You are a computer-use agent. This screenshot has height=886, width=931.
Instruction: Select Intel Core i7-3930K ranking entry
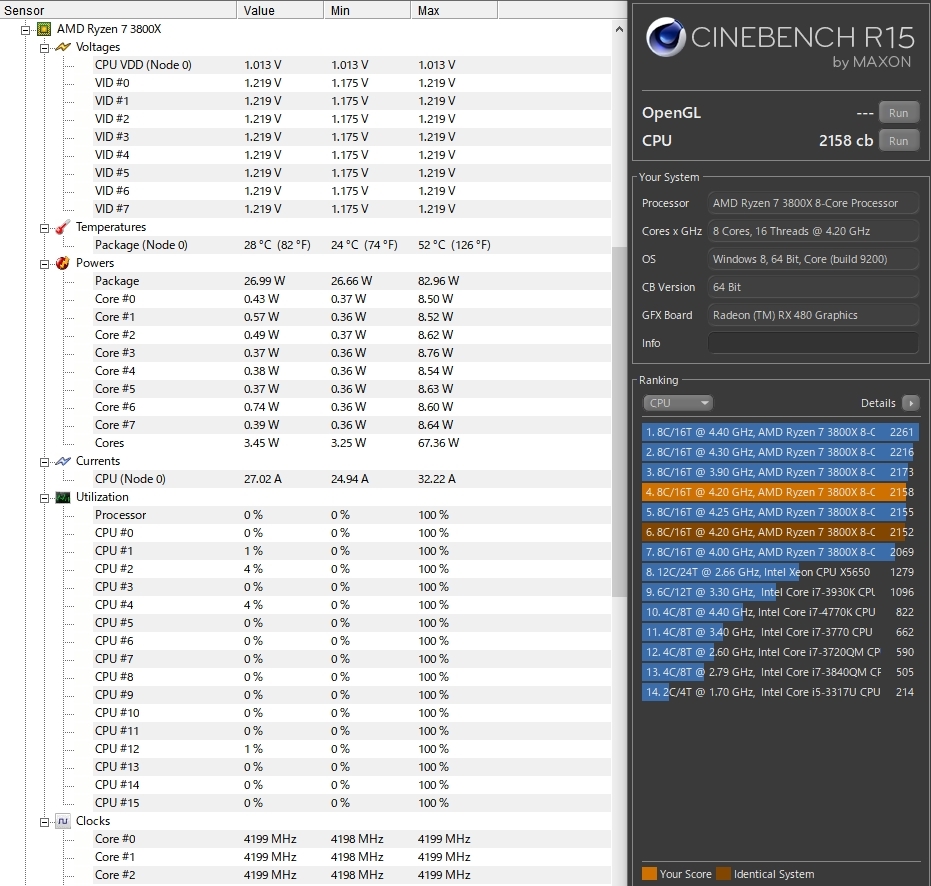(x=780, y=592)
